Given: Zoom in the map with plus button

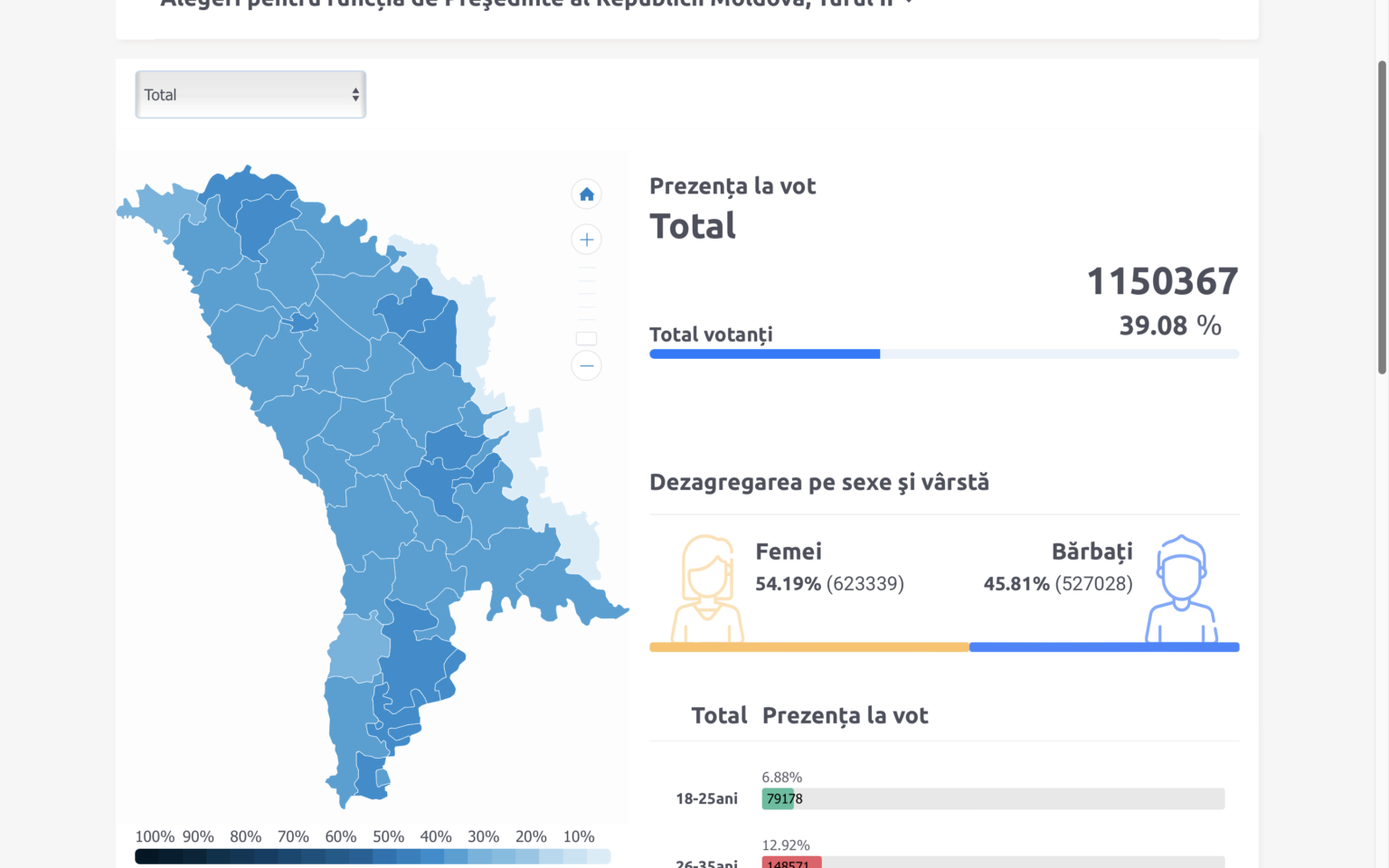Looking at the screenshot, I should tap(586, 240).
